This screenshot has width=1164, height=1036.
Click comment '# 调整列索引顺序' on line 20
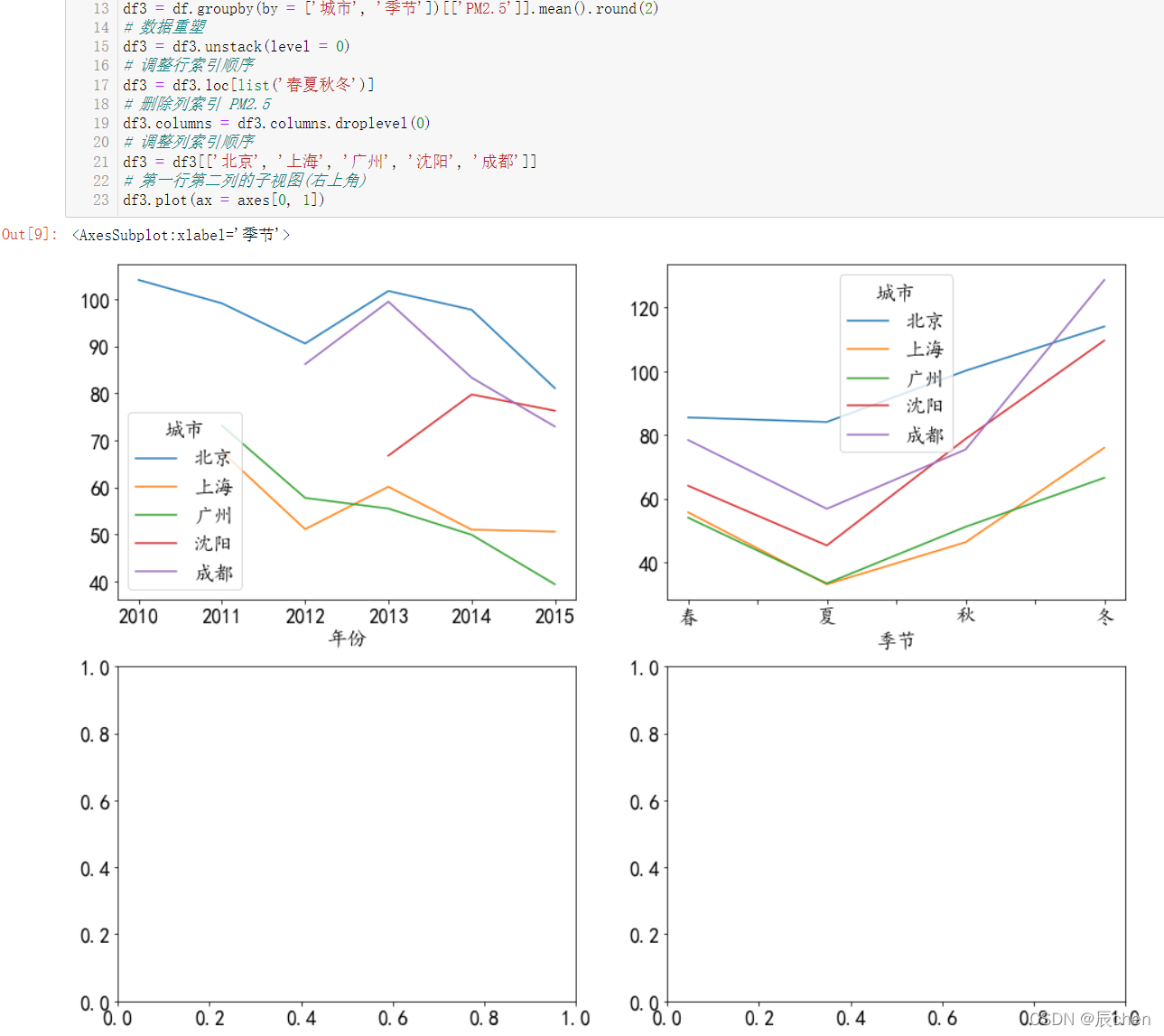[x=189, y=142]
